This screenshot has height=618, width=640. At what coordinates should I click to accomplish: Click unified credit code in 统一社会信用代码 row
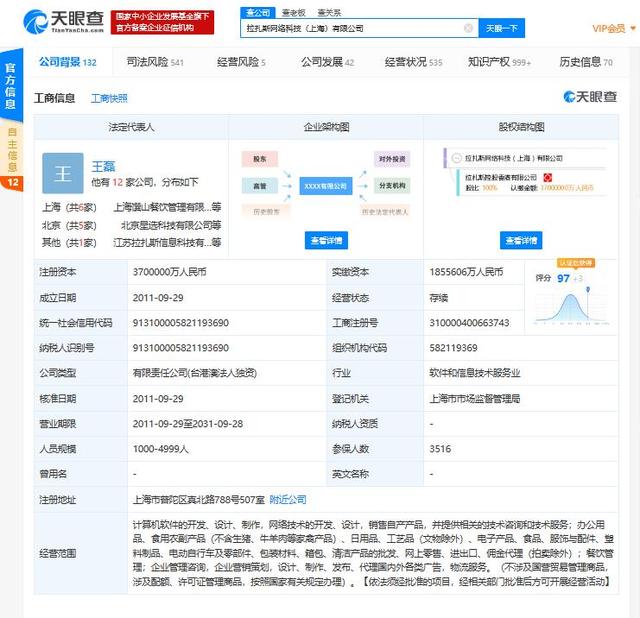point(180,323)
